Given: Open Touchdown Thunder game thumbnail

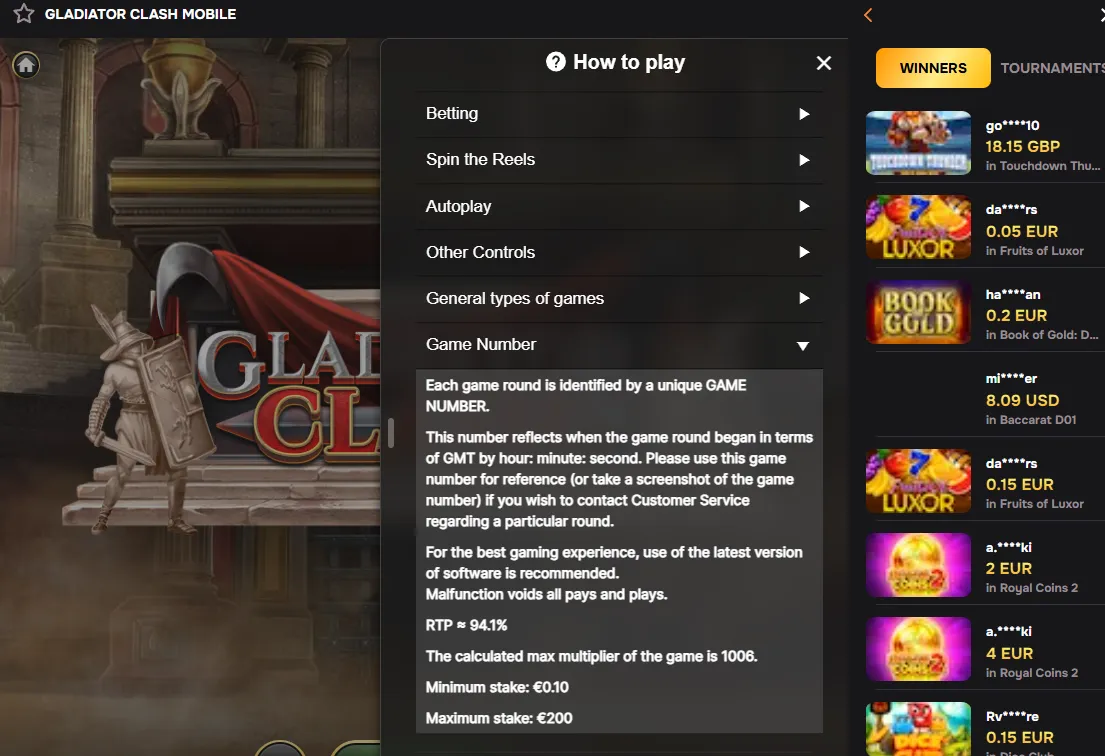Looking at the screenshot, I should (x=918, y=142).
